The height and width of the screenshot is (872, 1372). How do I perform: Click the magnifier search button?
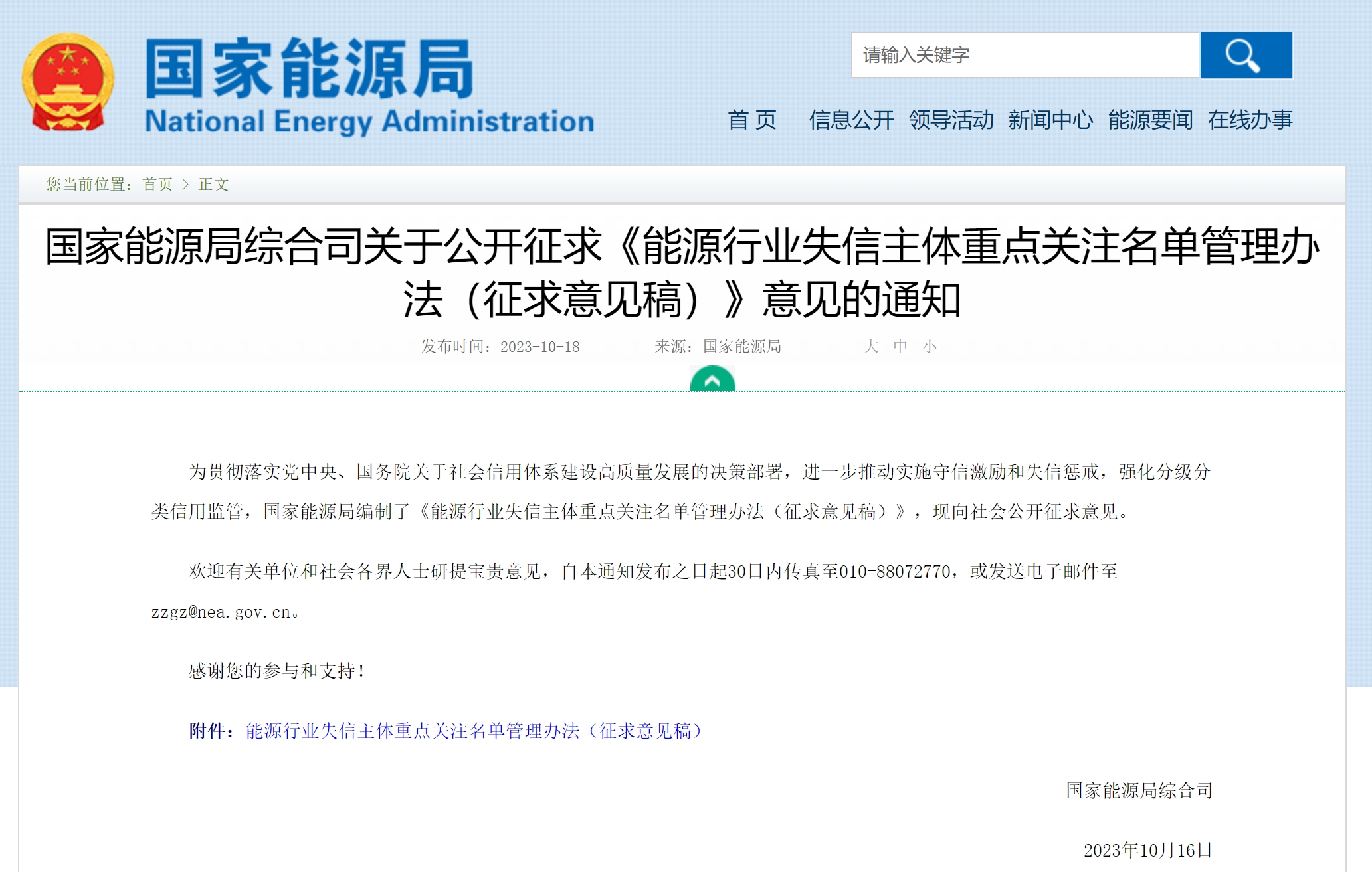pyautogui.click(x=1245, y=55)
